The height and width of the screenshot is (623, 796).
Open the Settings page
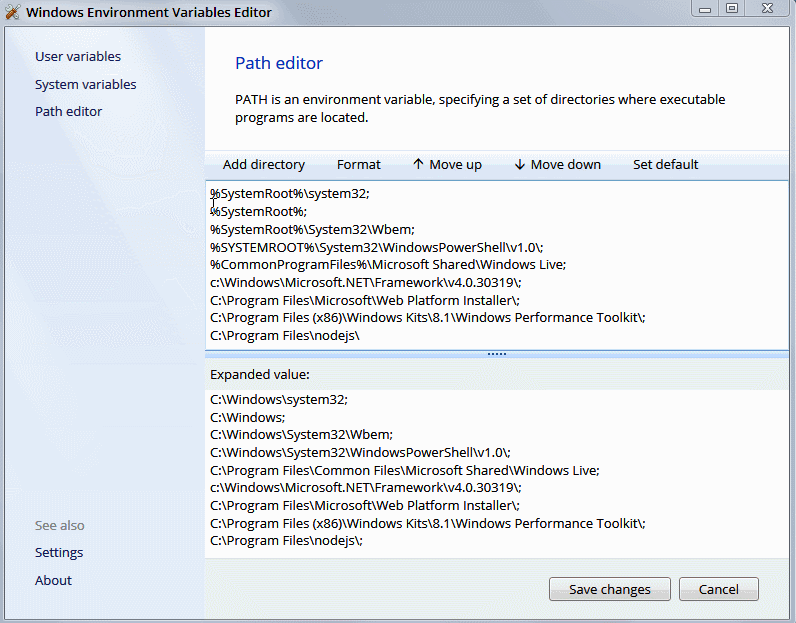click(59, 552)
